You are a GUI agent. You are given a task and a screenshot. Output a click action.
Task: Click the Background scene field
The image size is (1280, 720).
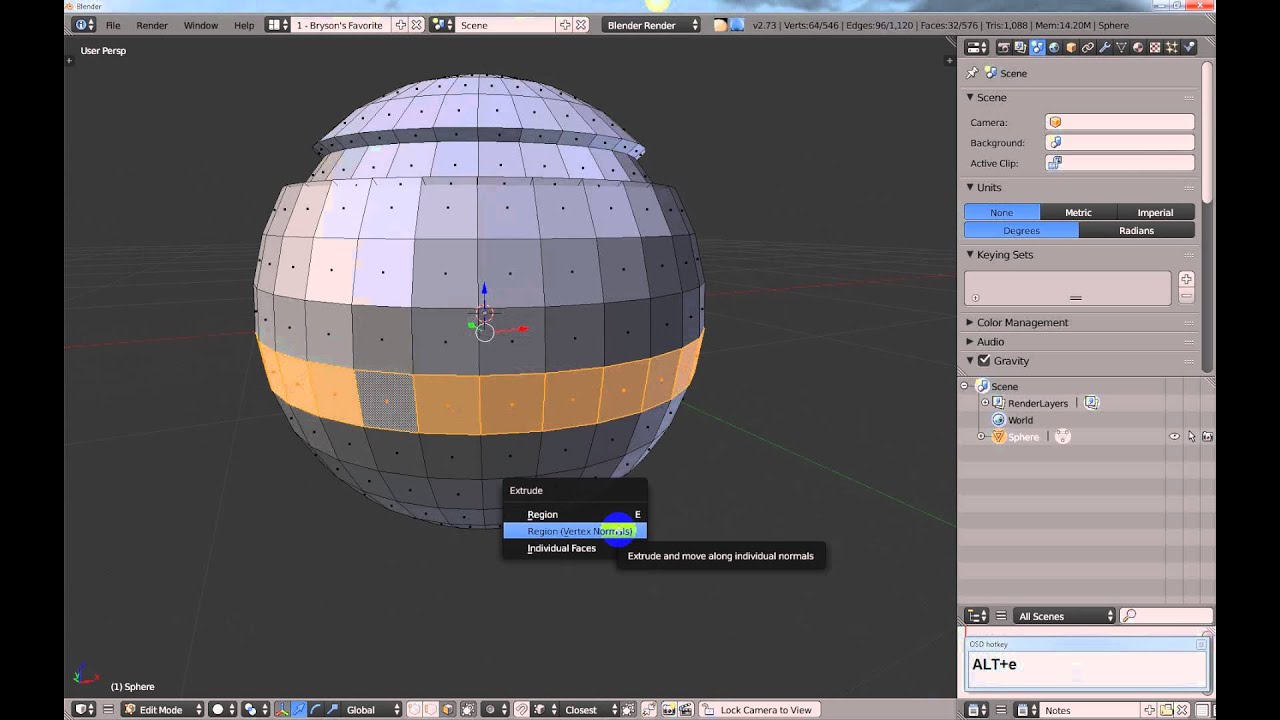pyautogui.click(x=1120, y=142)
